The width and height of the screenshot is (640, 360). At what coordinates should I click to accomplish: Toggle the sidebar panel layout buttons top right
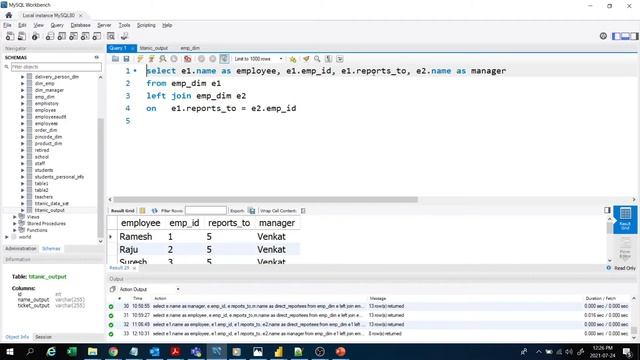coord(625,36)
